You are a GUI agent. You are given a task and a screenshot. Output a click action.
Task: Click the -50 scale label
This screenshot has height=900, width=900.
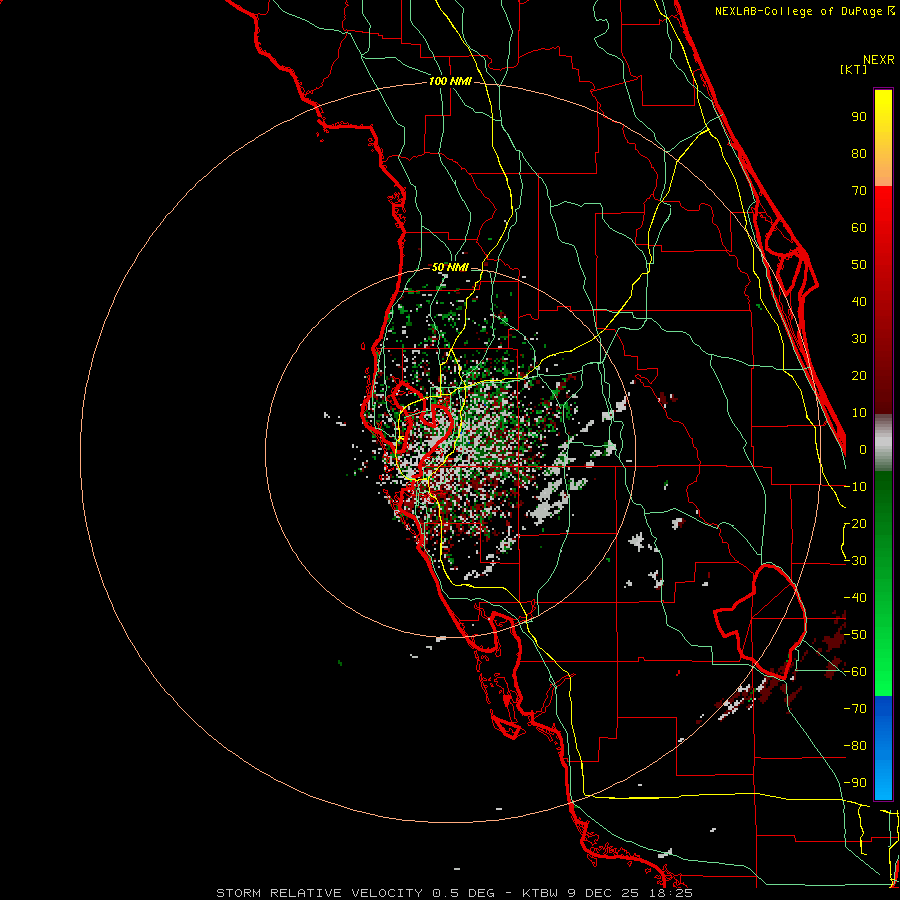tap(855, 635)
